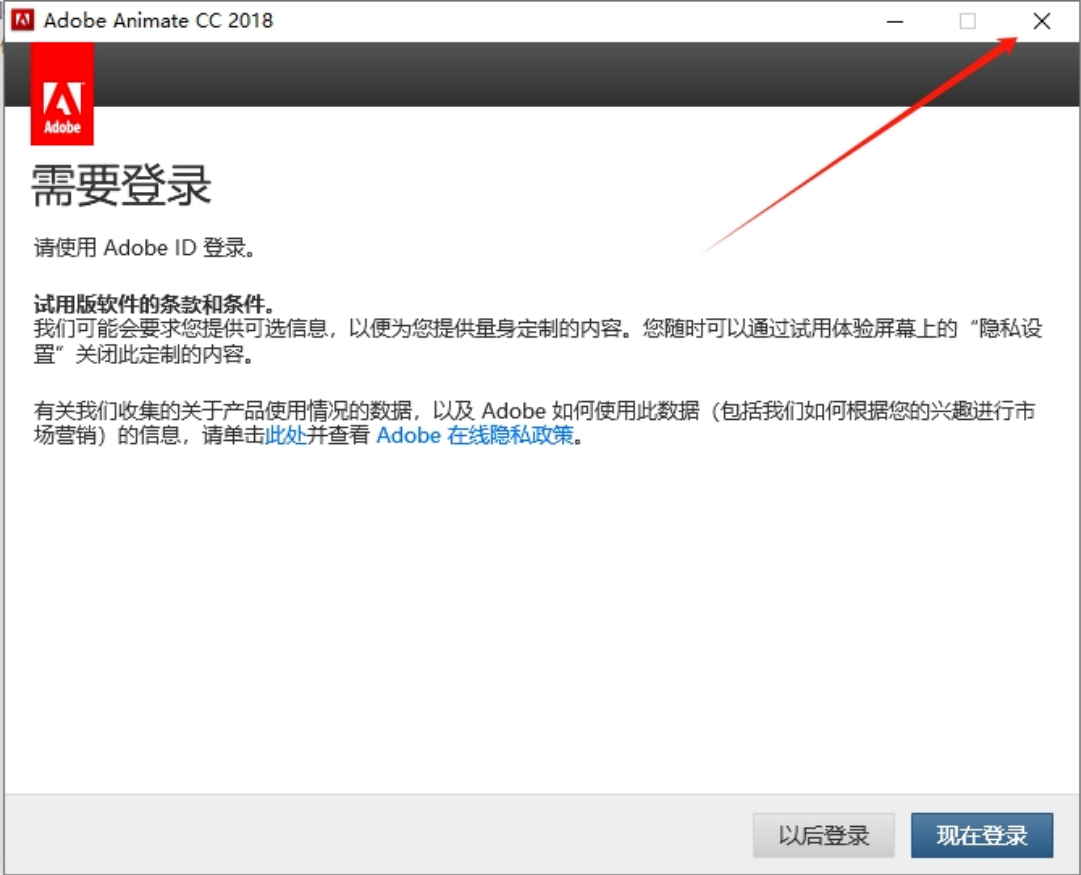Click the 需要登录 heading
The image size is (1081, 875).
(121, 185)
